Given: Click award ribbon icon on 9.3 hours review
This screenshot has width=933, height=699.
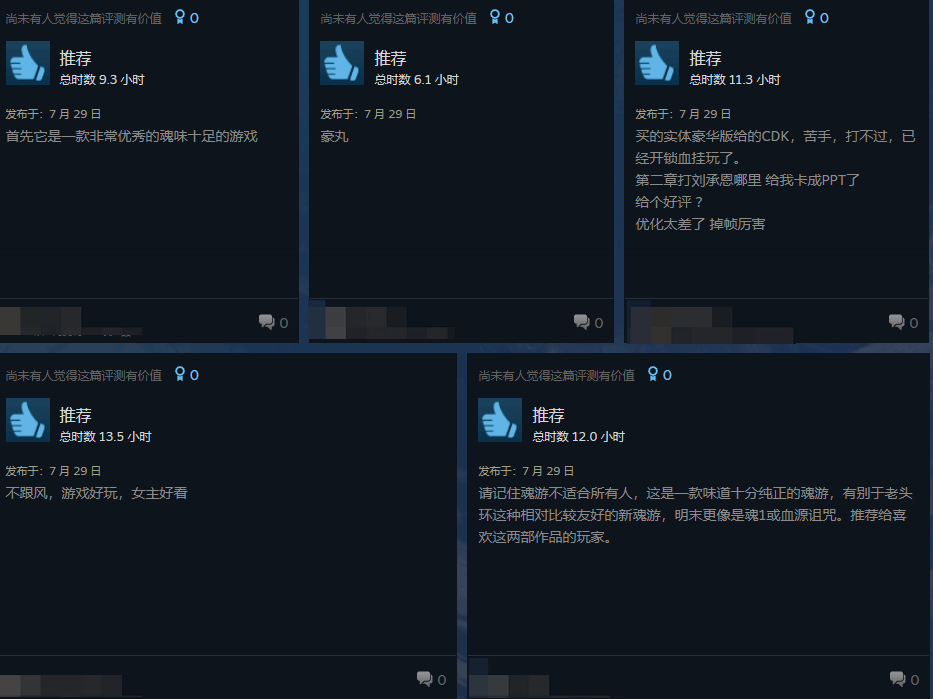Looking at the screenshot, I should pos(180,17).
